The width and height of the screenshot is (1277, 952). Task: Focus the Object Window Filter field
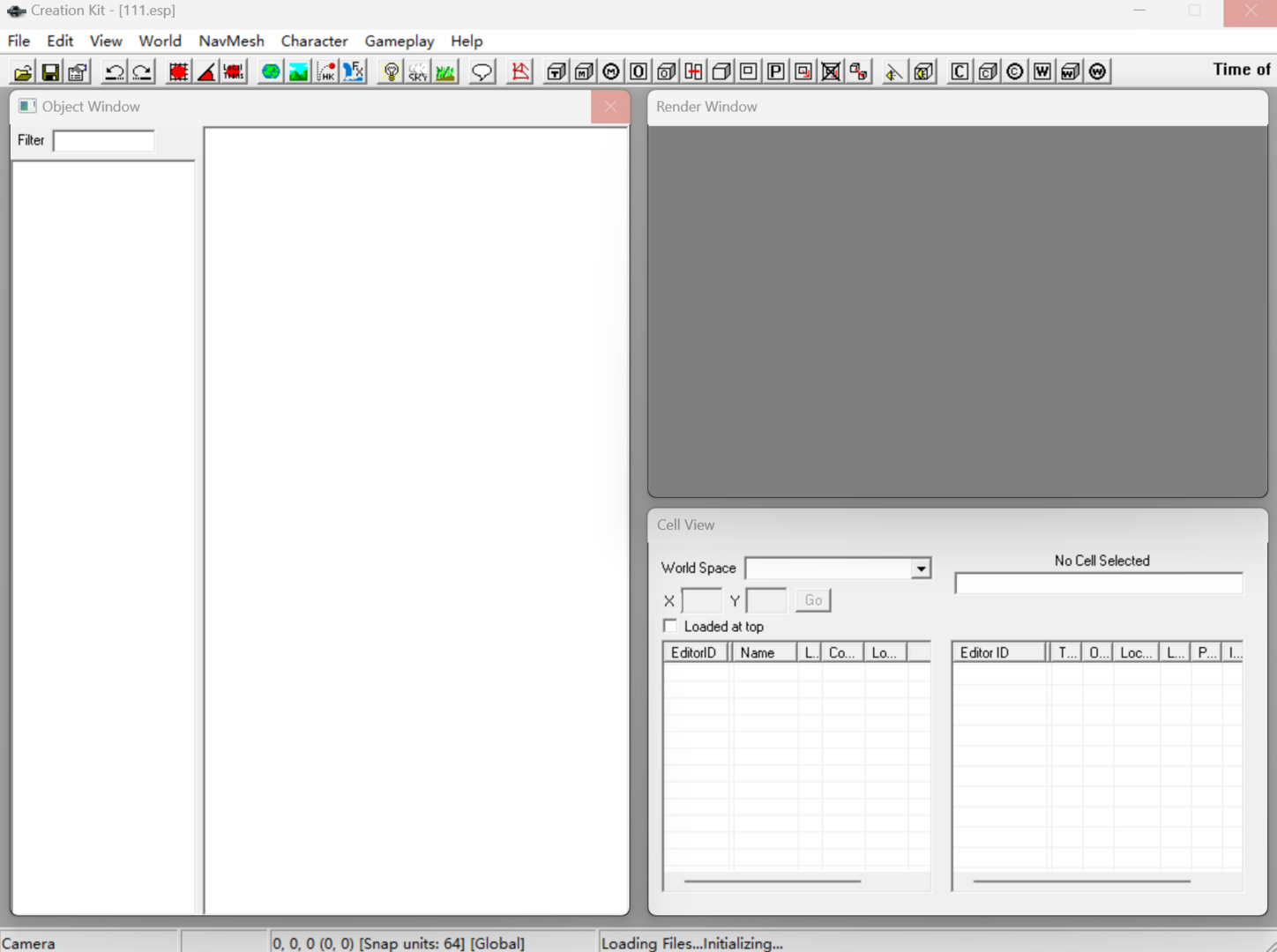coord(104,141)
